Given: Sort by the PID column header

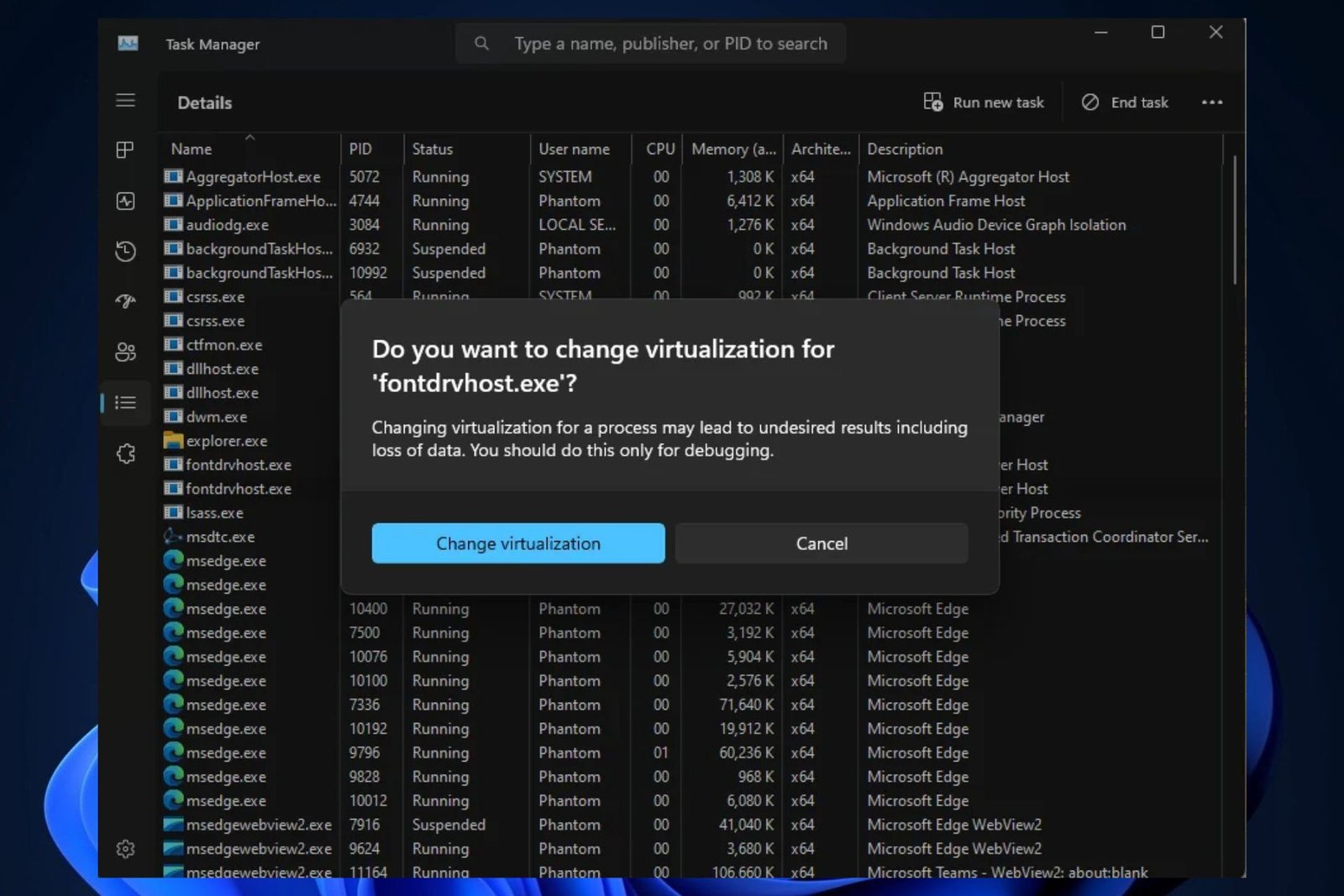Looking at the screenshot, I should (372, 149).
